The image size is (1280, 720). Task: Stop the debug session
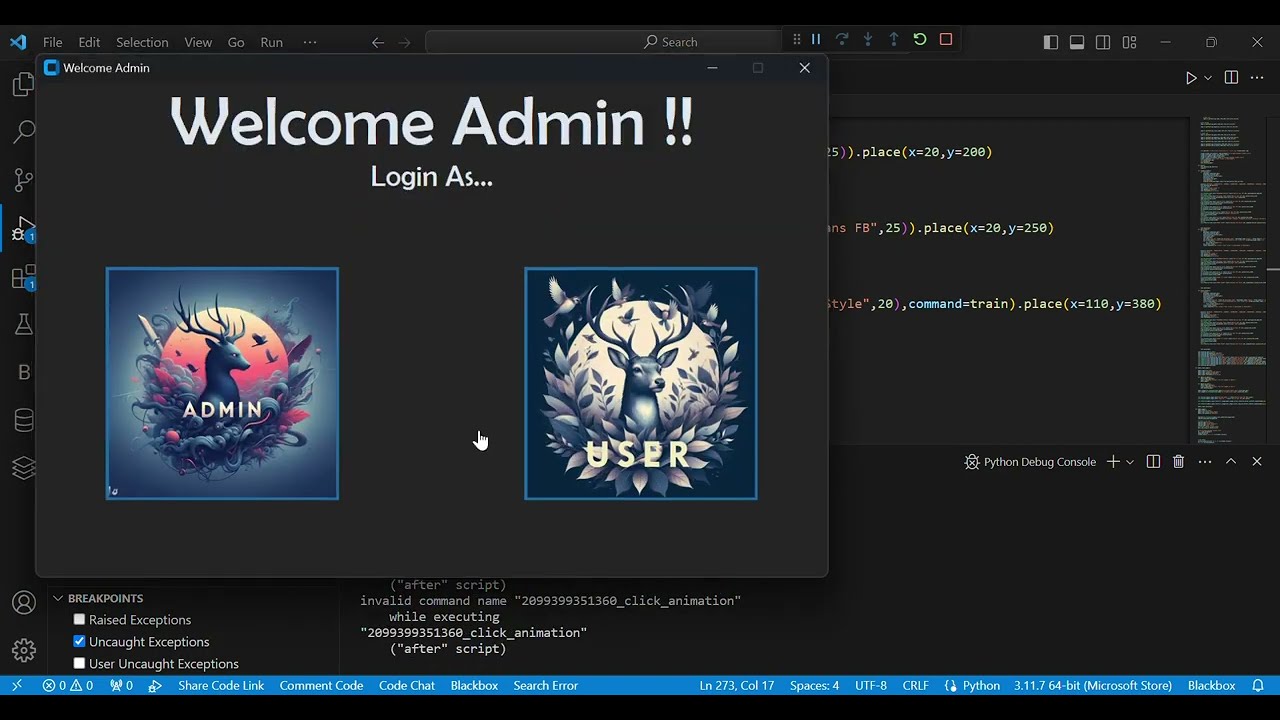pyautogui.click(x=946, y=40)
